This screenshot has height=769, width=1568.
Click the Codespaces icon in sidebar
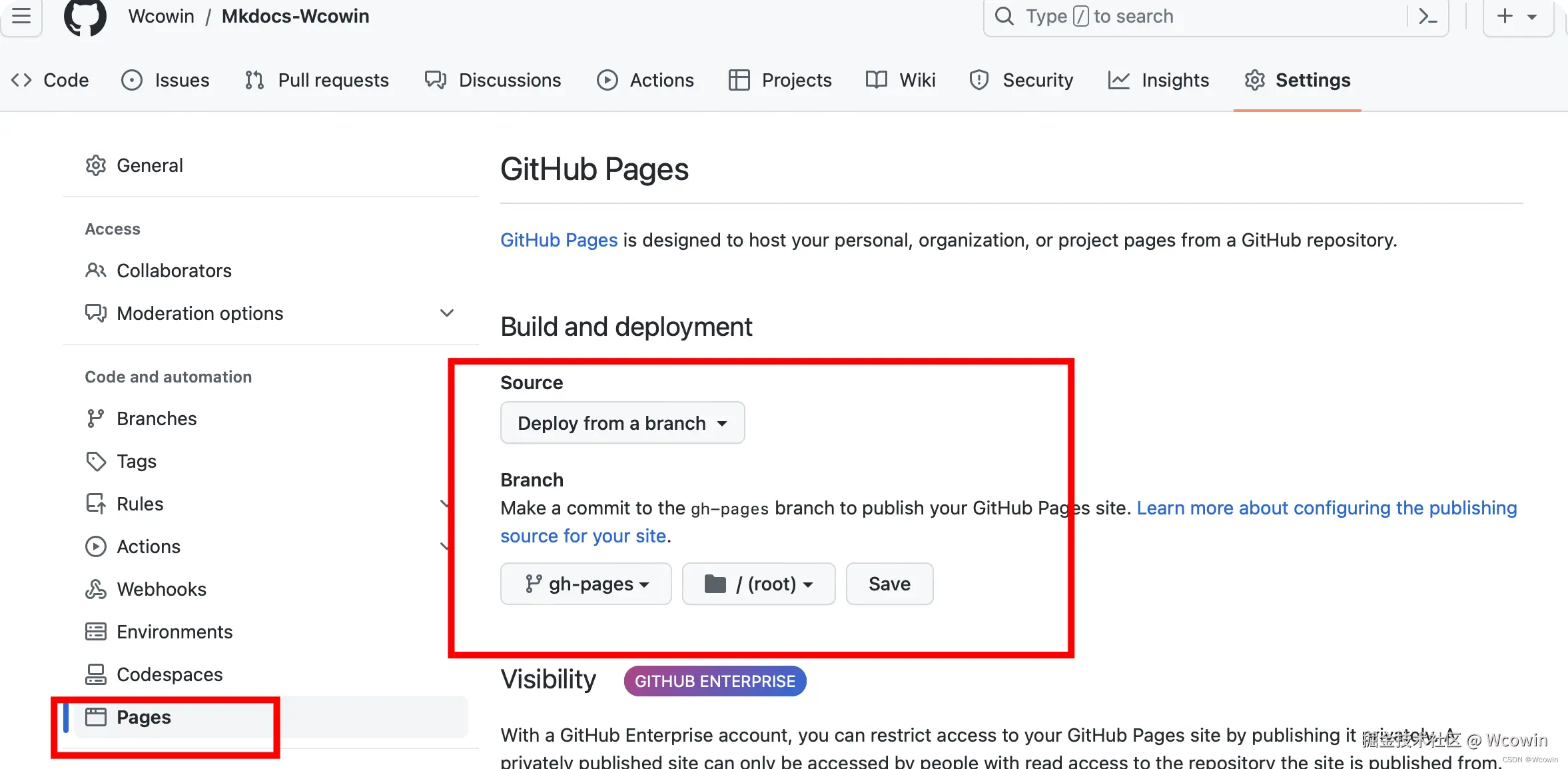click(96, 674)
